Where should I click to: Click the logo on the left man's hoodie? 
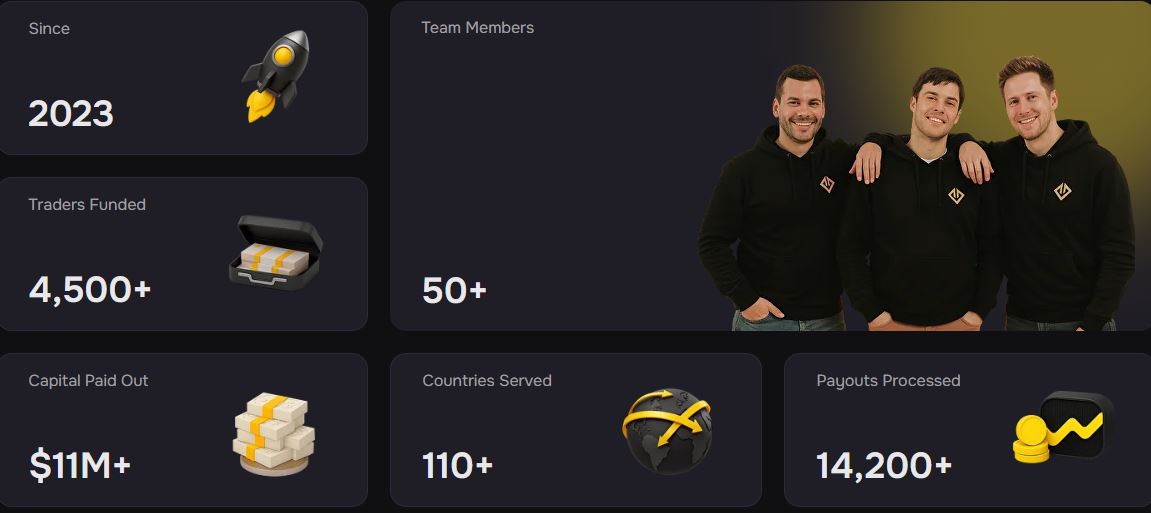[827, 184]
